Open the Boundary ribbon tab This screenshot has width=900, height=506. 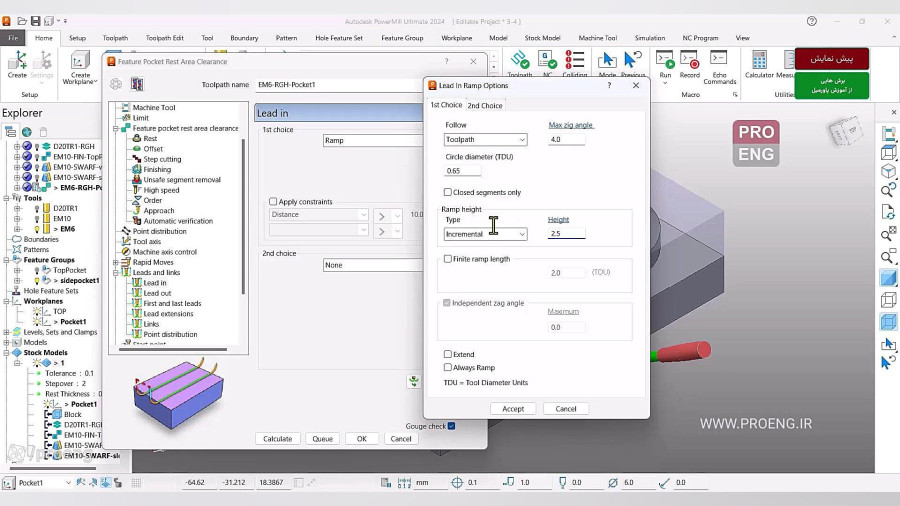(x=244, y=38)
